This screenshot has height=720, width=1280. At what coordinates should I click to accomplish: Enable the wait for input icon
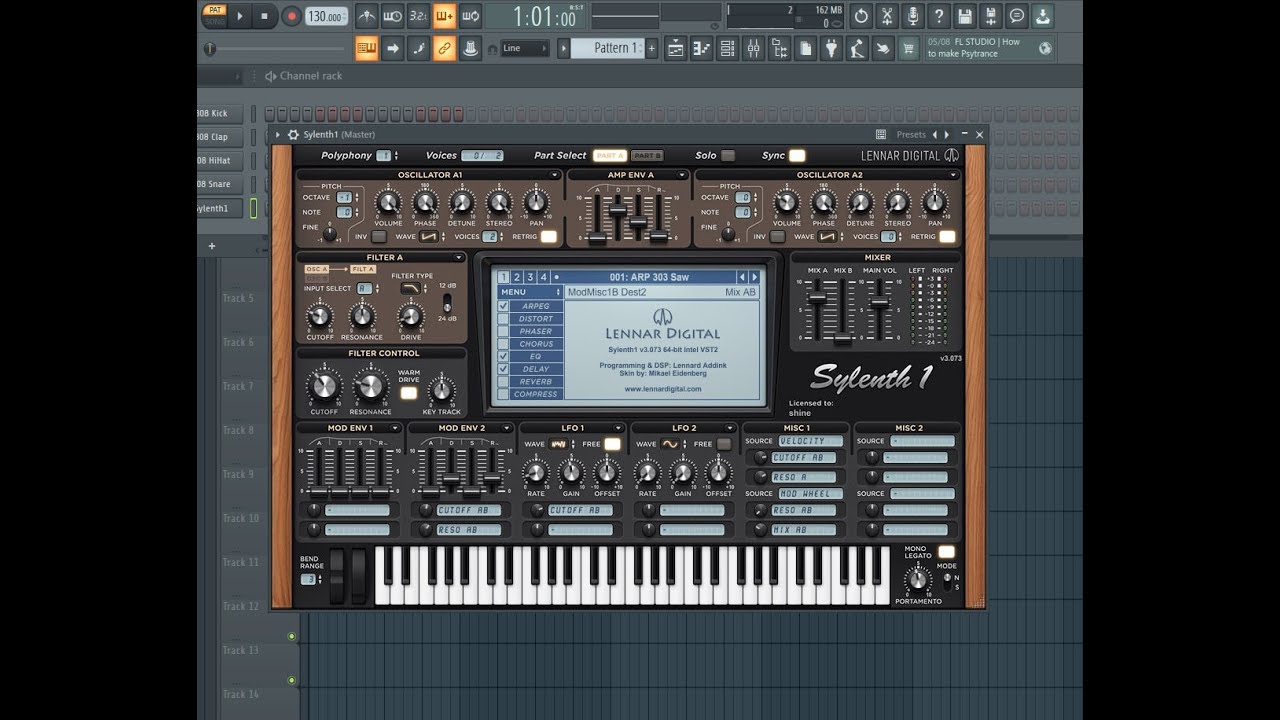coord(393,16)
